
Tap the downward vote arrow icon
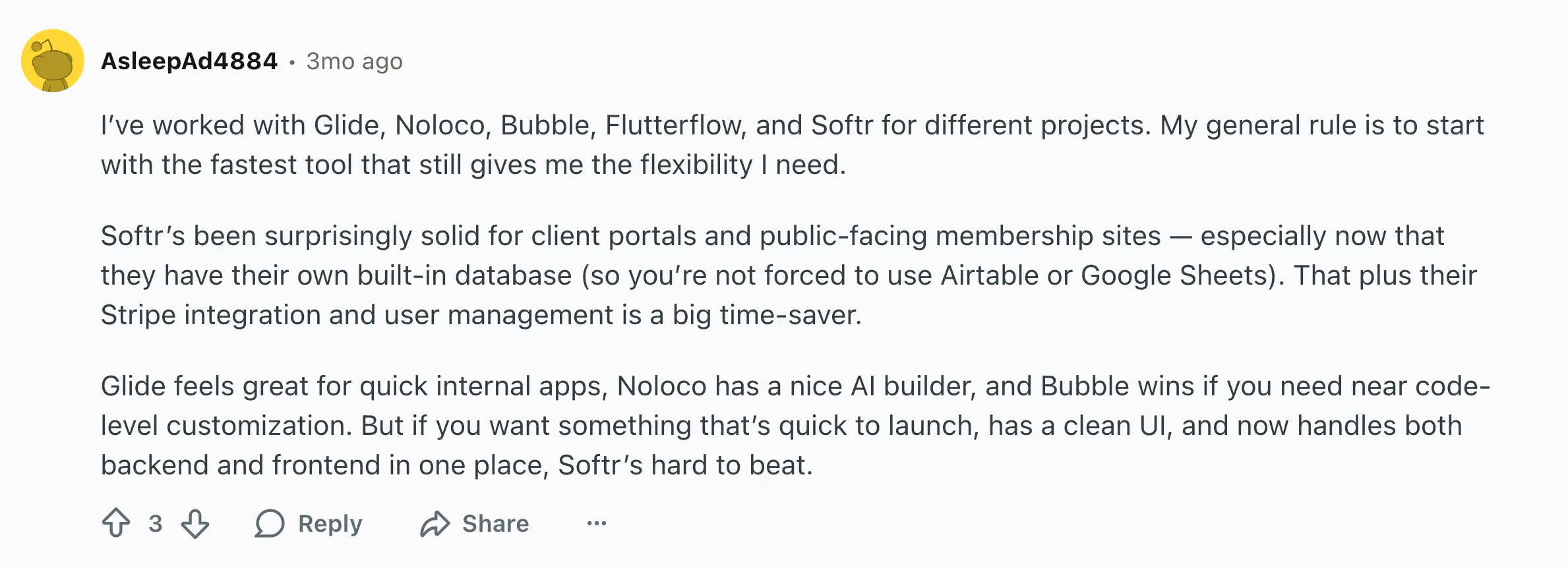point(195,523)
